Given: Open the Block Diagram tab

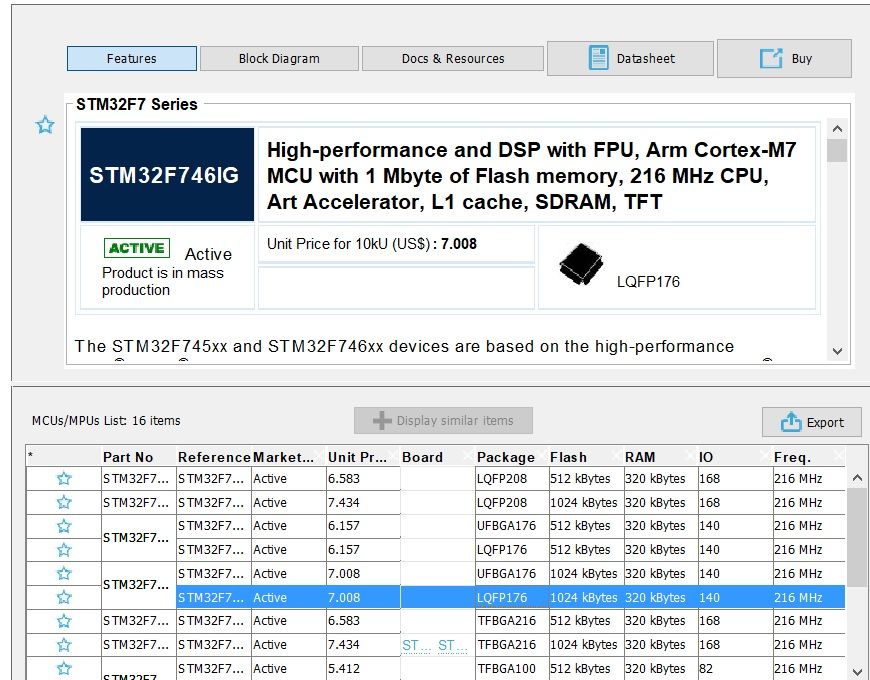Looking at the screenshot, I should pos(279,58).
